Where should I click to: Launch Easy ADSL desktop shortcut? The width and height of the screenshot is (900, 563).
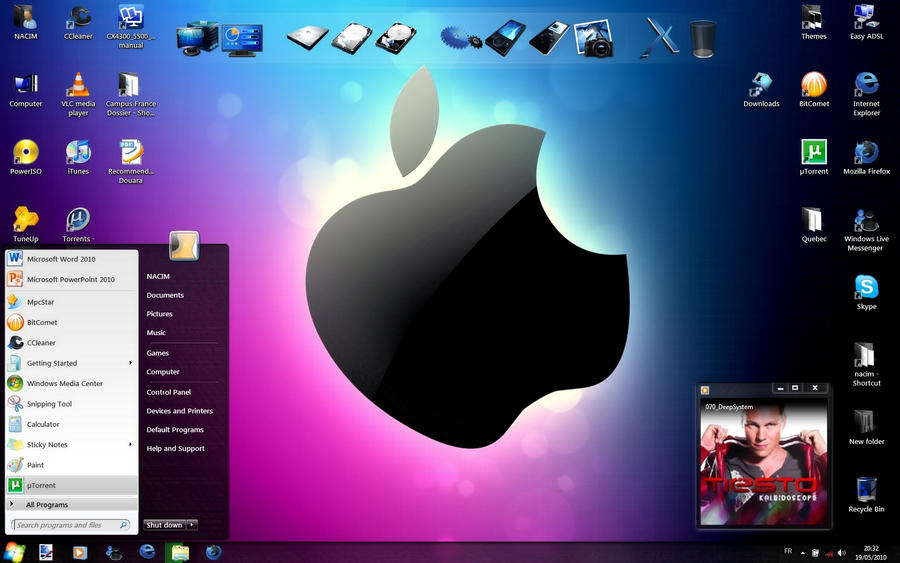[x=867, y=22]
